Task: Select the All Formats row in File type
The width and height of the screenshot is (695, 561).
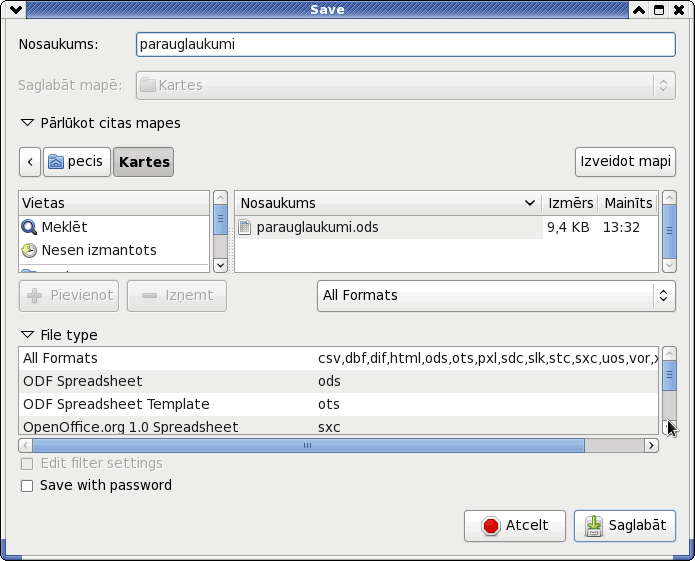Action: click(339, 358)
